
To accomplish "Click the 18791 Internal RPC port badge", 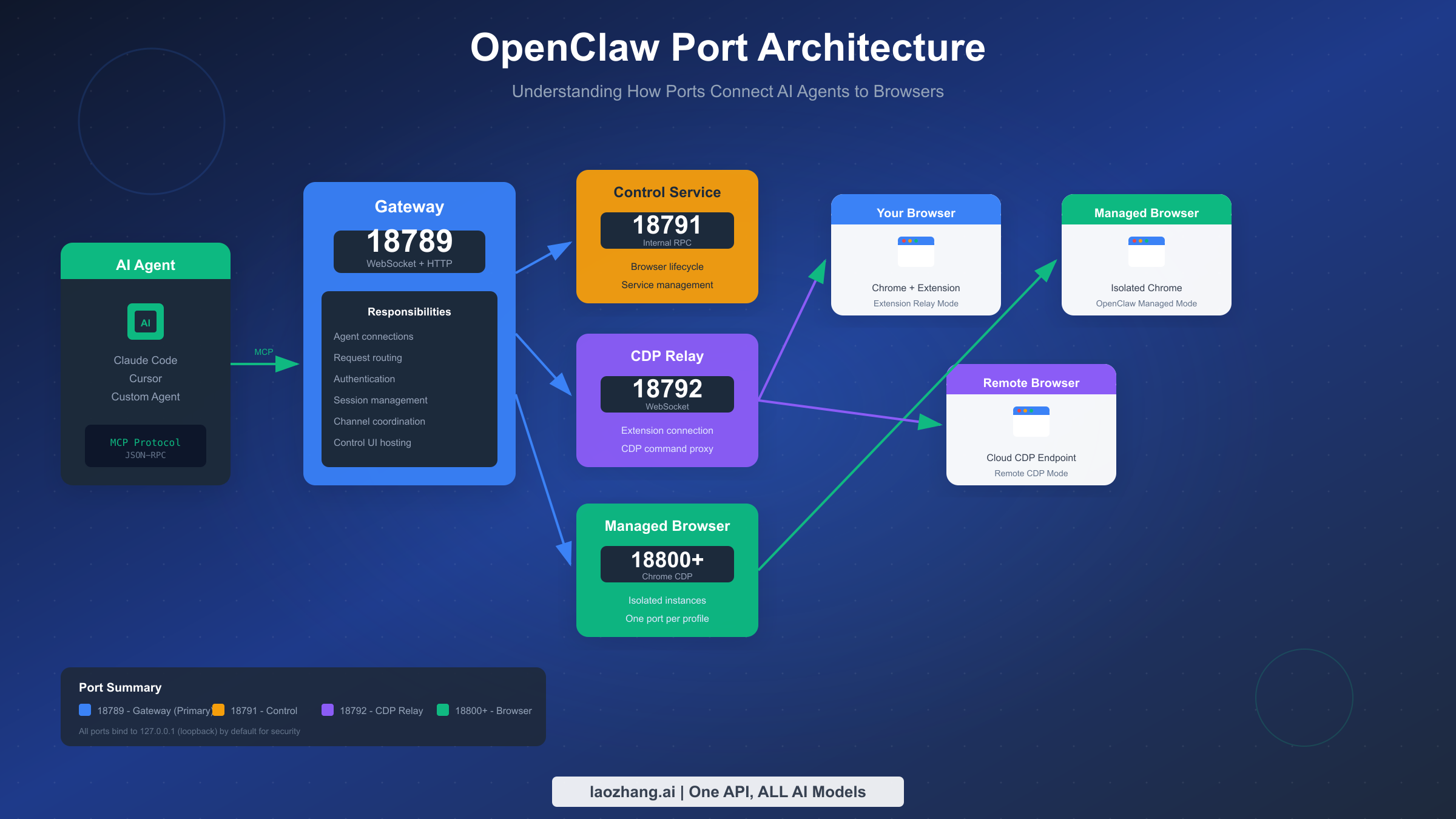I will (x=667, y=231).
